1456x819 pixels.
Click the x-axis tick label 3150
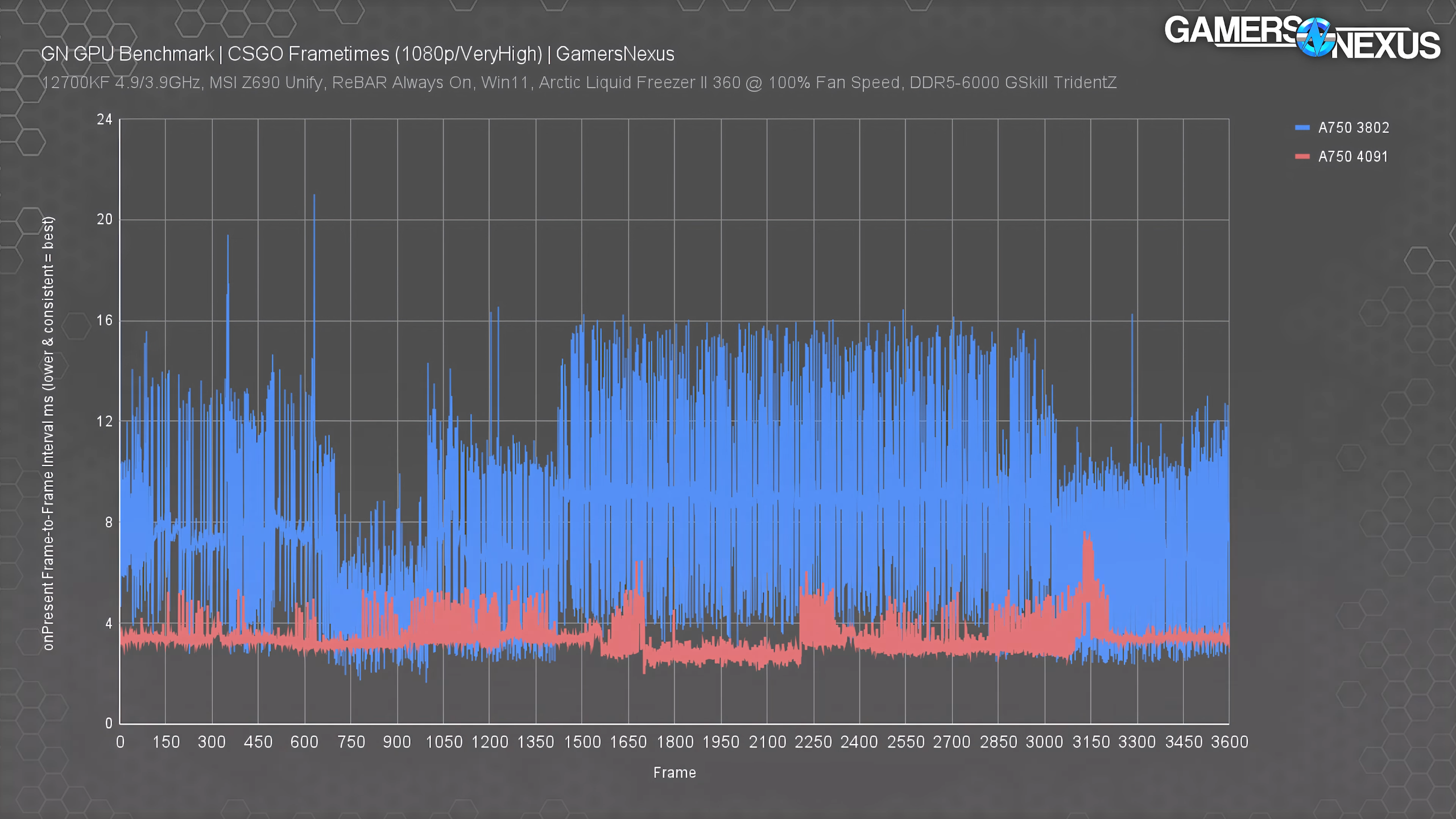1091,742
